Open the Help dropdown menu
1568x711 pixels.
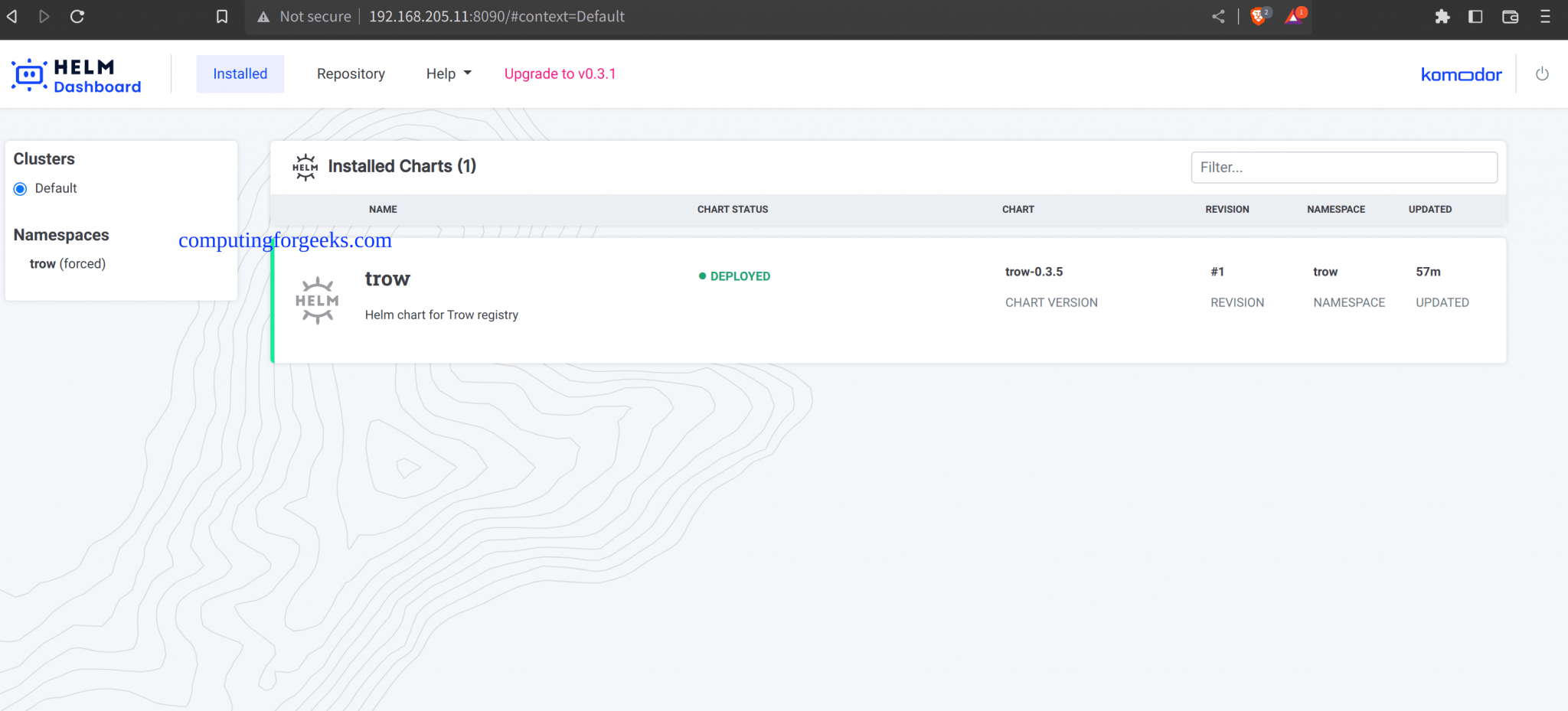tap(448, 73)
